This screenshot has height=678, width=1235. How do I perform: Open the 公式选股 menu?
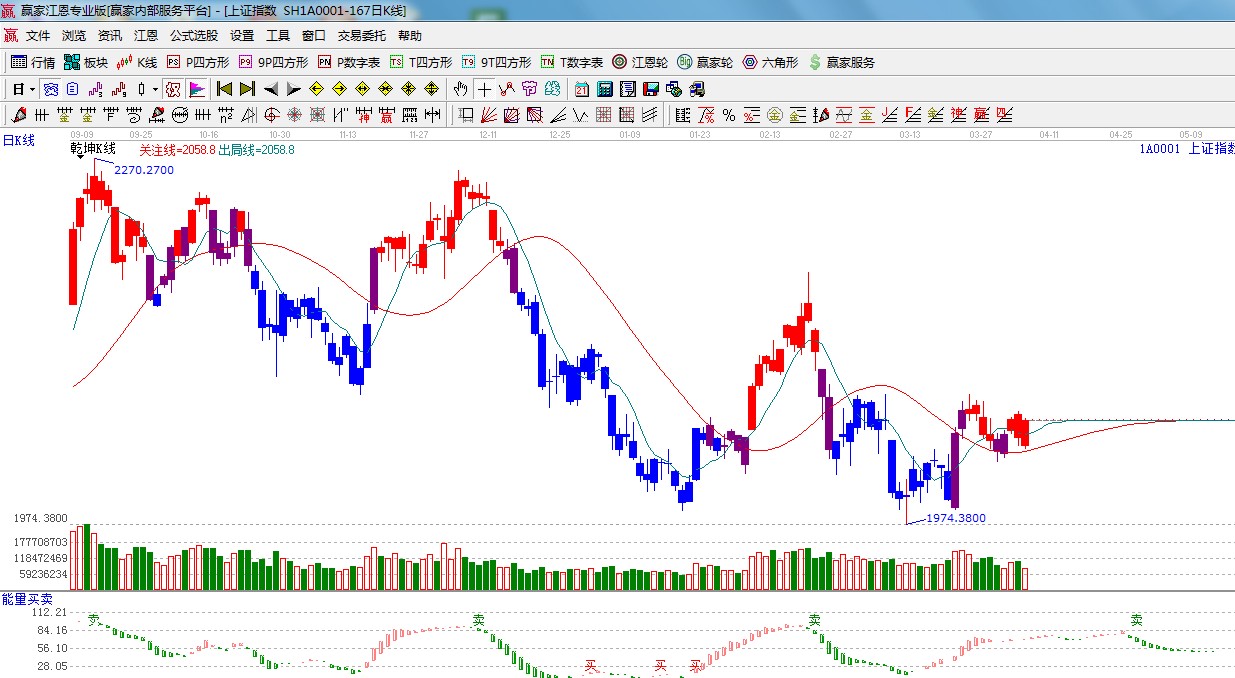pos(193,35)
